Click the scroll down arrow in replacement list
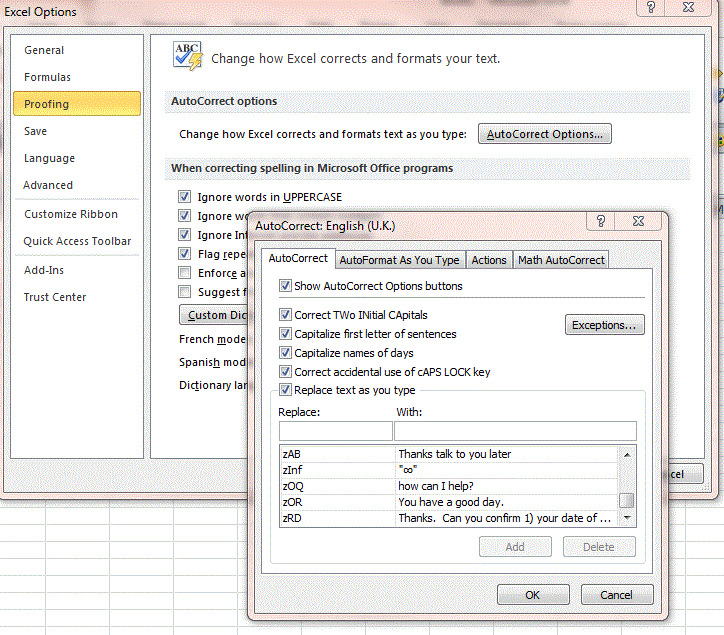This screenshot has width=724, height=635. click(x=627, y=518)
